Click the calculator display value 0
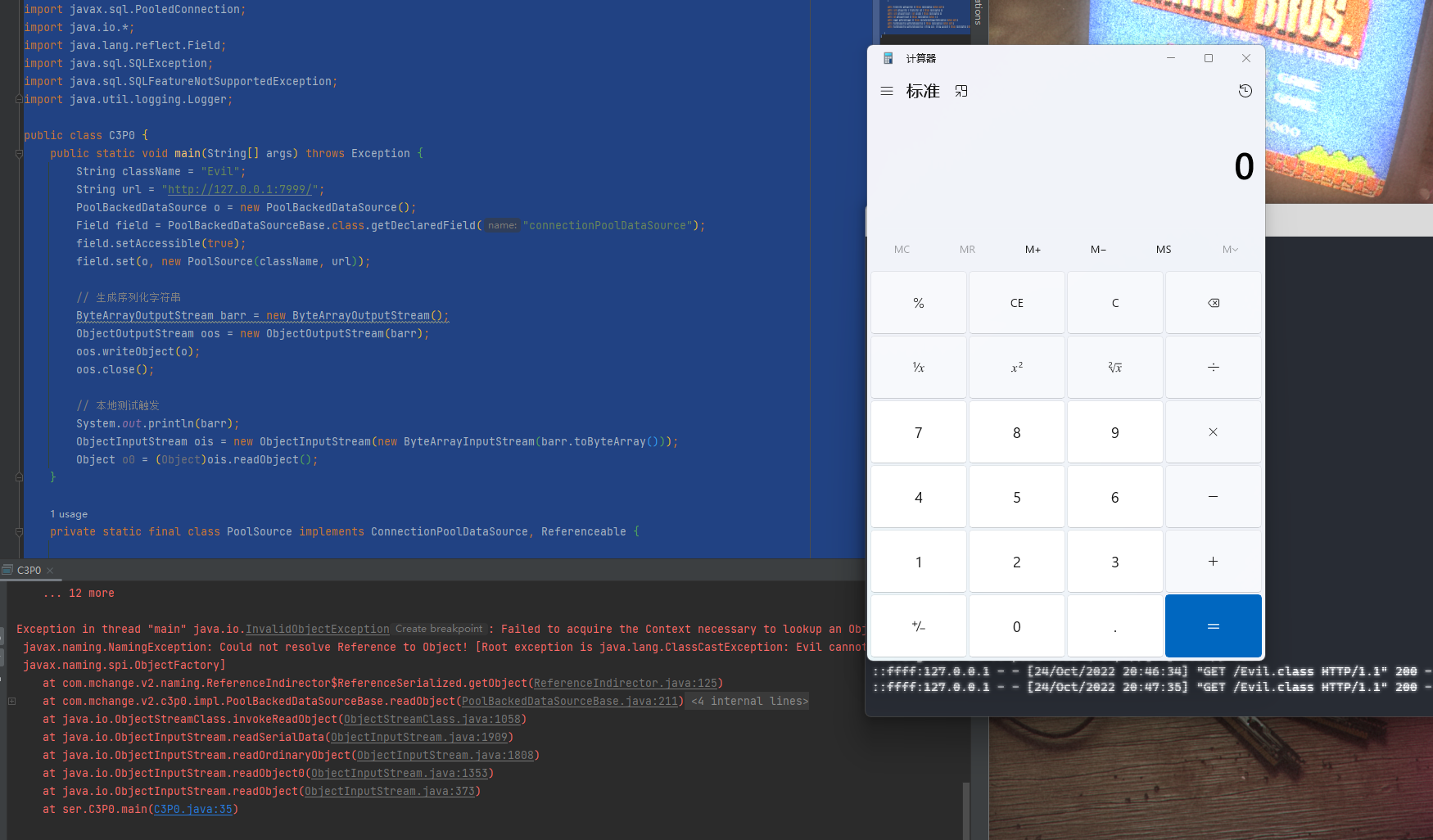 point(1244,167)
